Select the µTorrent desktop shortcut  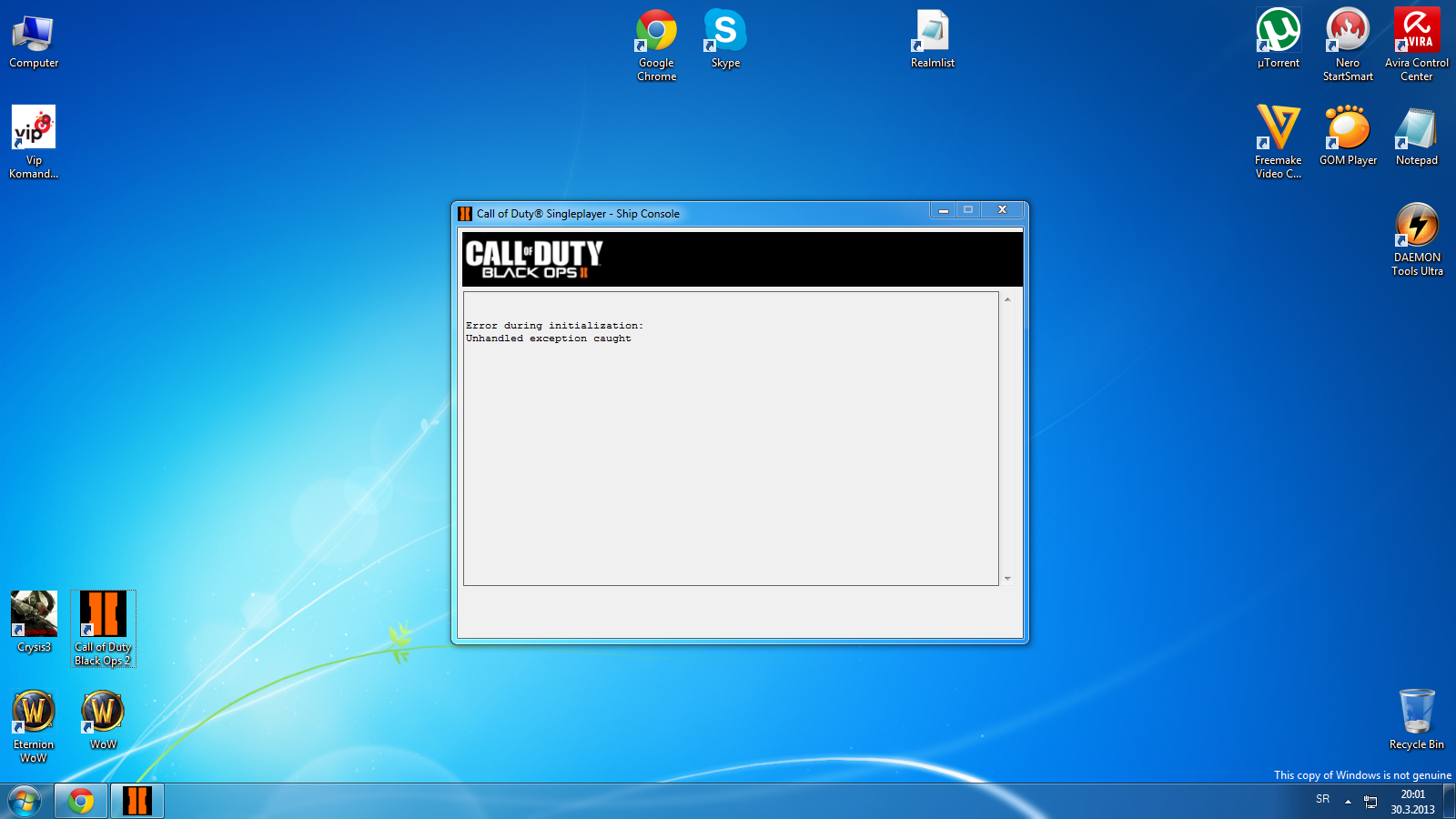click(x=1279, y=38)
